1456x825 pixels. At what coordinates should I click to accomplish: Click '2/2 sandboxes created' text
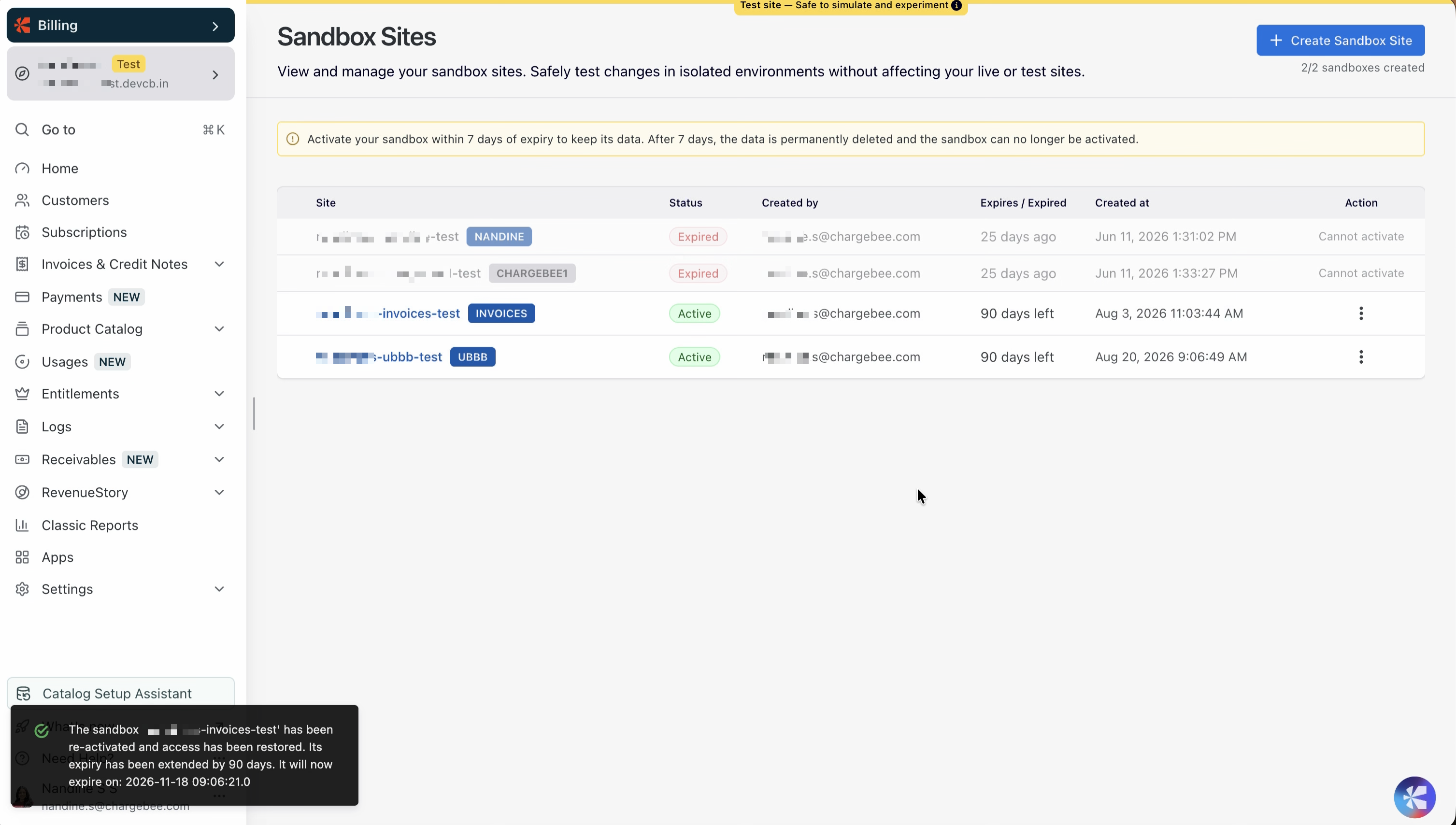(x=1362, y=68)
